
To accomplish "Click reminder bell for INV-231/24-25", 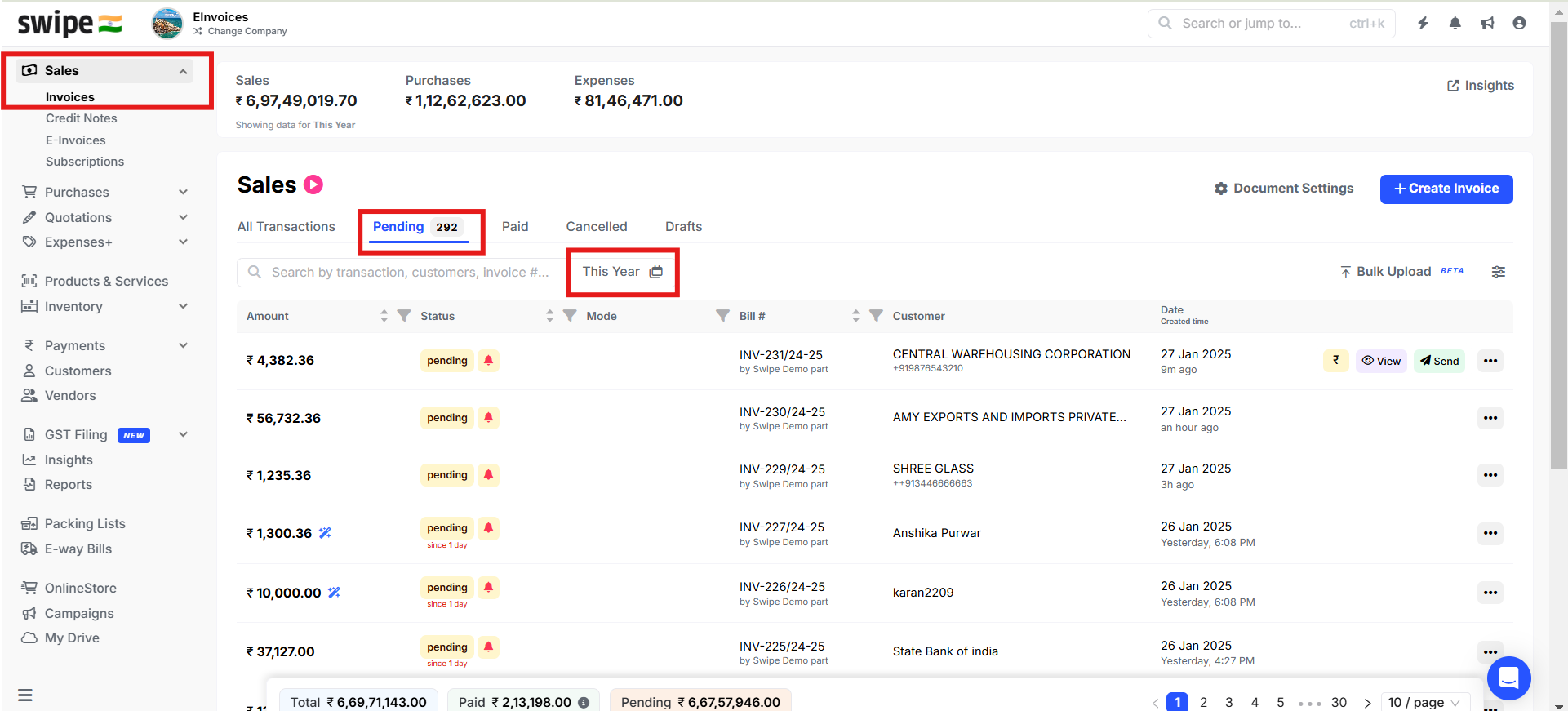I will 488,360.
